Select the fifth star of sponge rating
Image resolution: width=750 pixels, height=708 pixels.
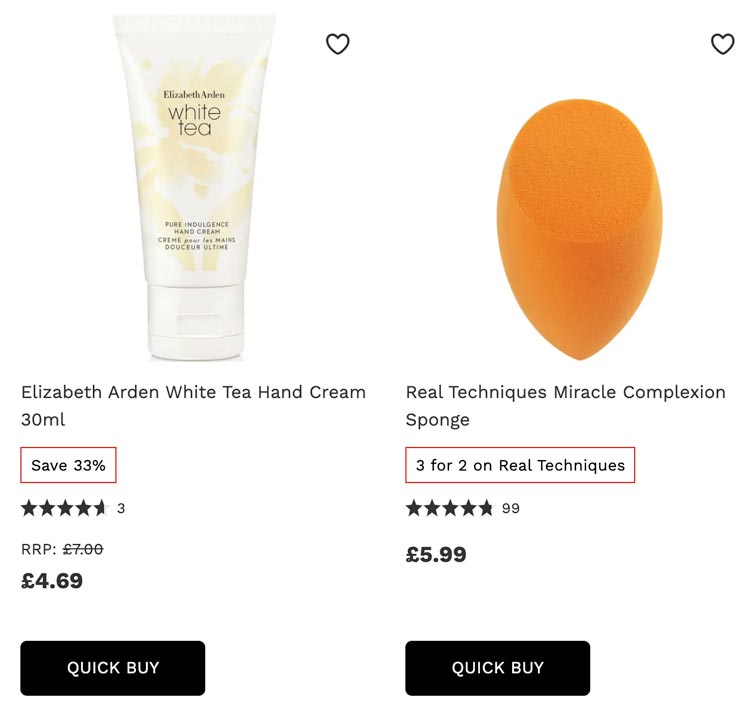[x=485, y=508]
